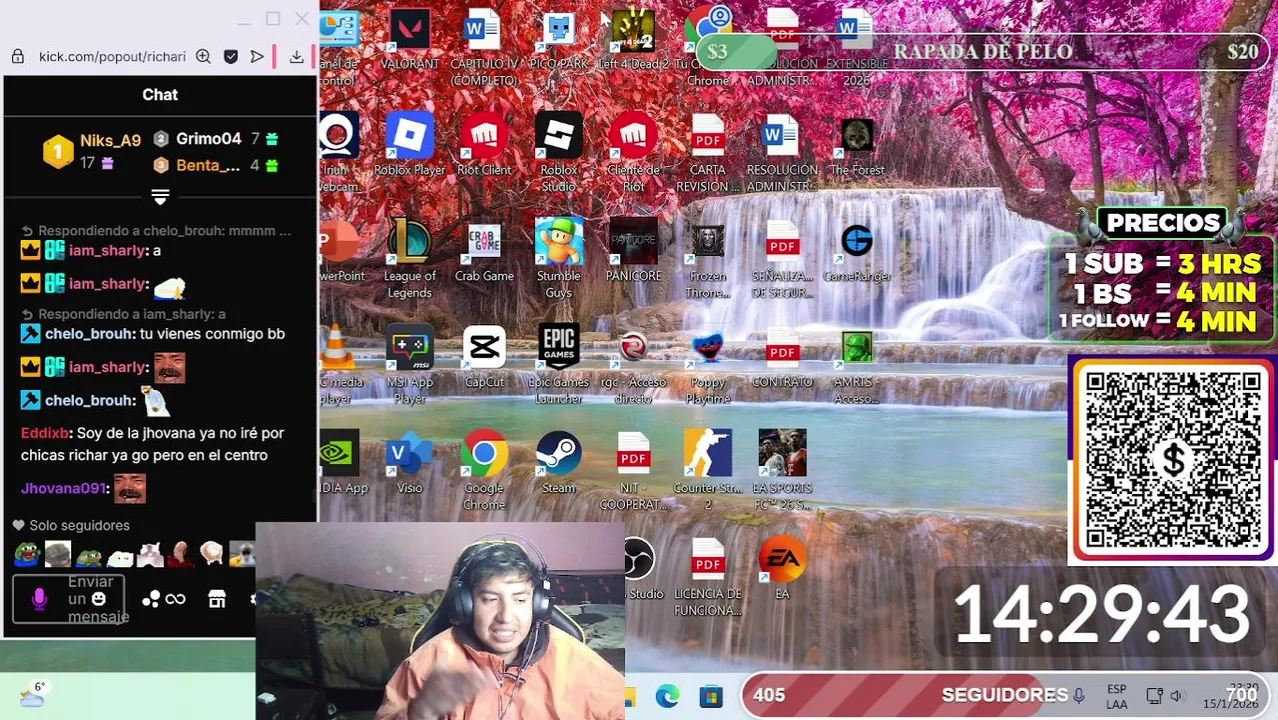Viewport: 1278px width, 720px height.
Task: Open the PICO PARK desktop icon
Action: point(559,40)
